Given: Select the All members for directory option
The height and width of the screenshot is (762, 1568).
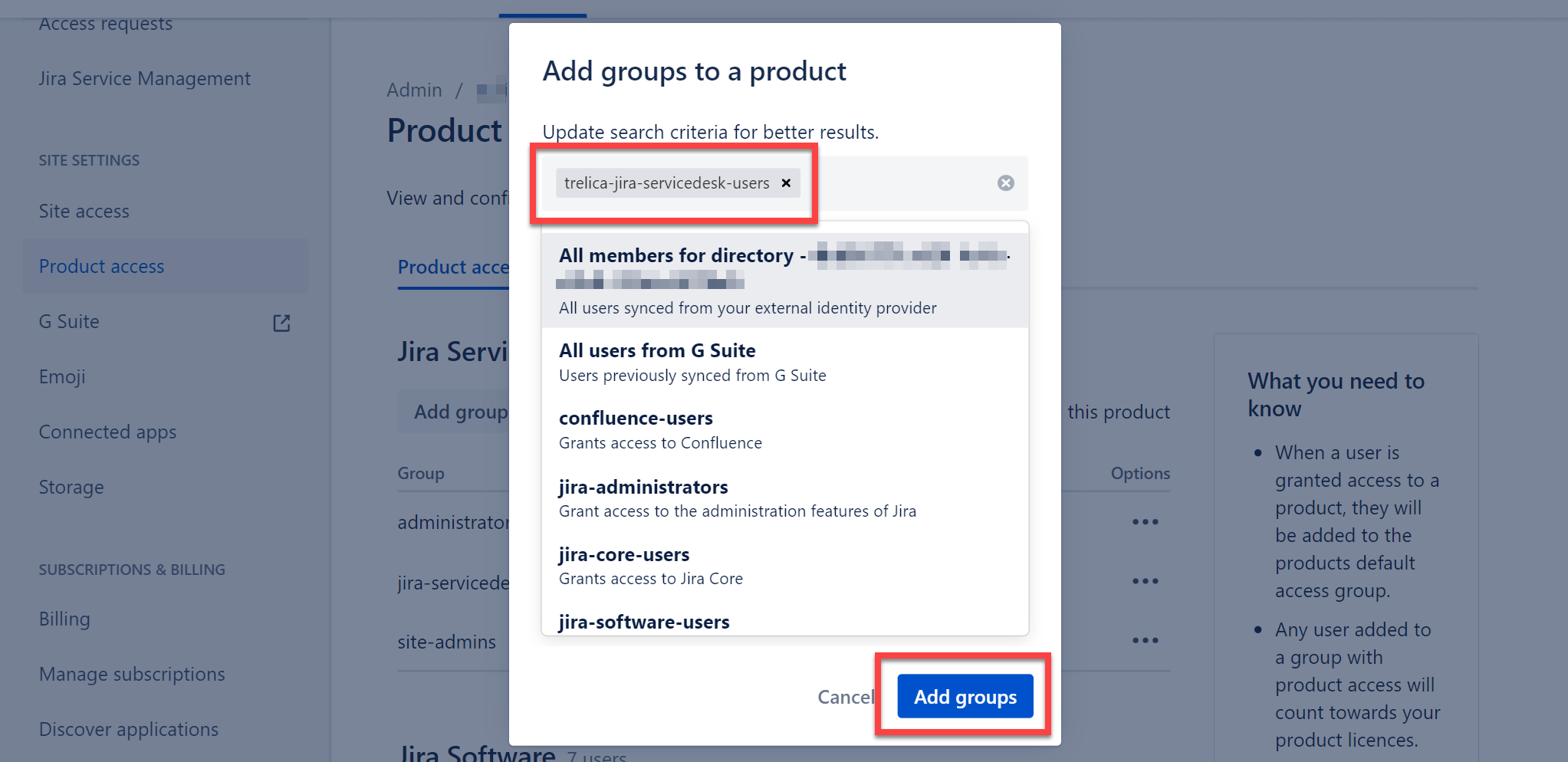Looking at the screenshot, I should coord(785,281).
